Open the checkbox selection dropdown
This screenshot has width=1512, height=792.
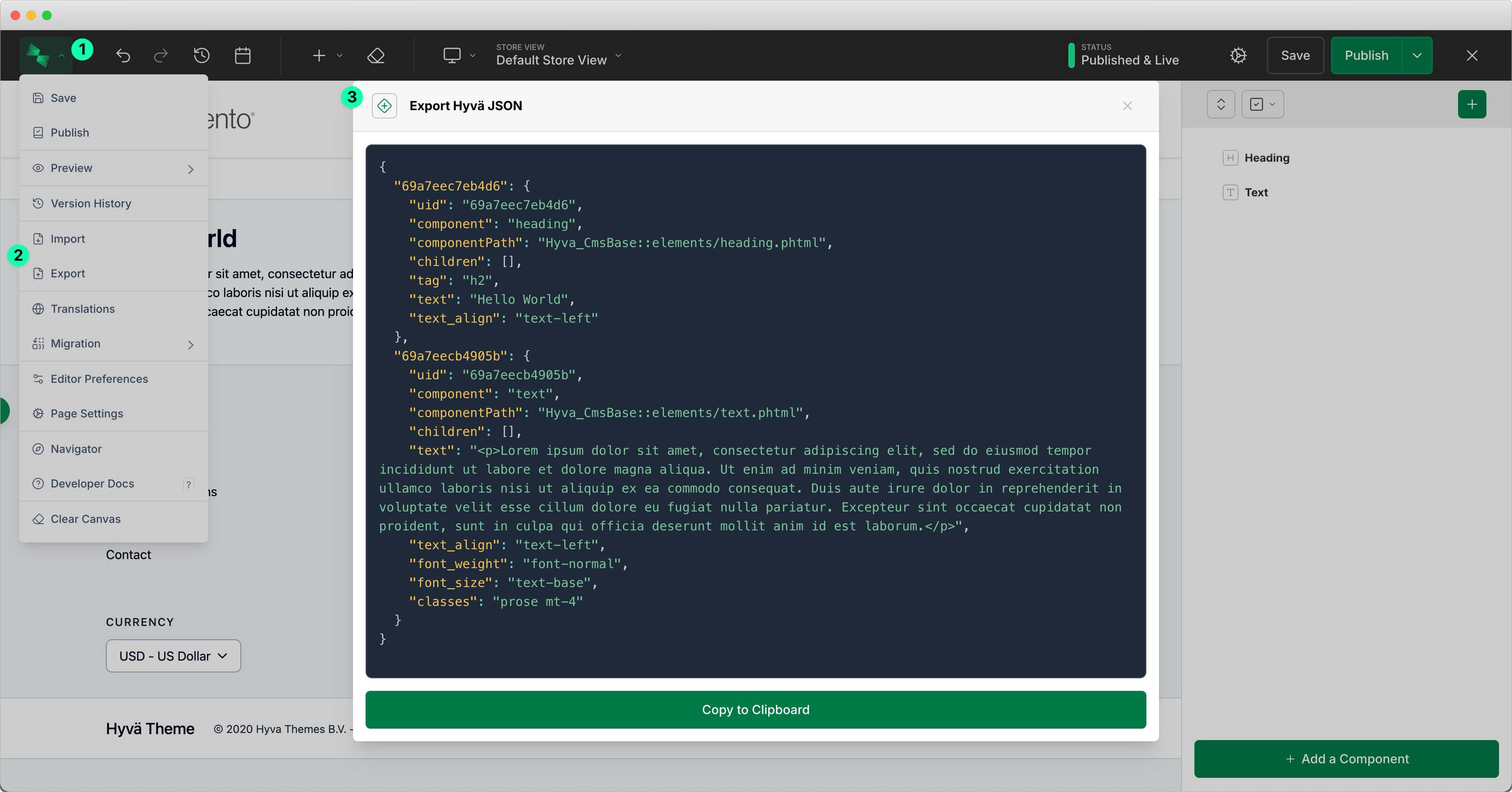1262,104
